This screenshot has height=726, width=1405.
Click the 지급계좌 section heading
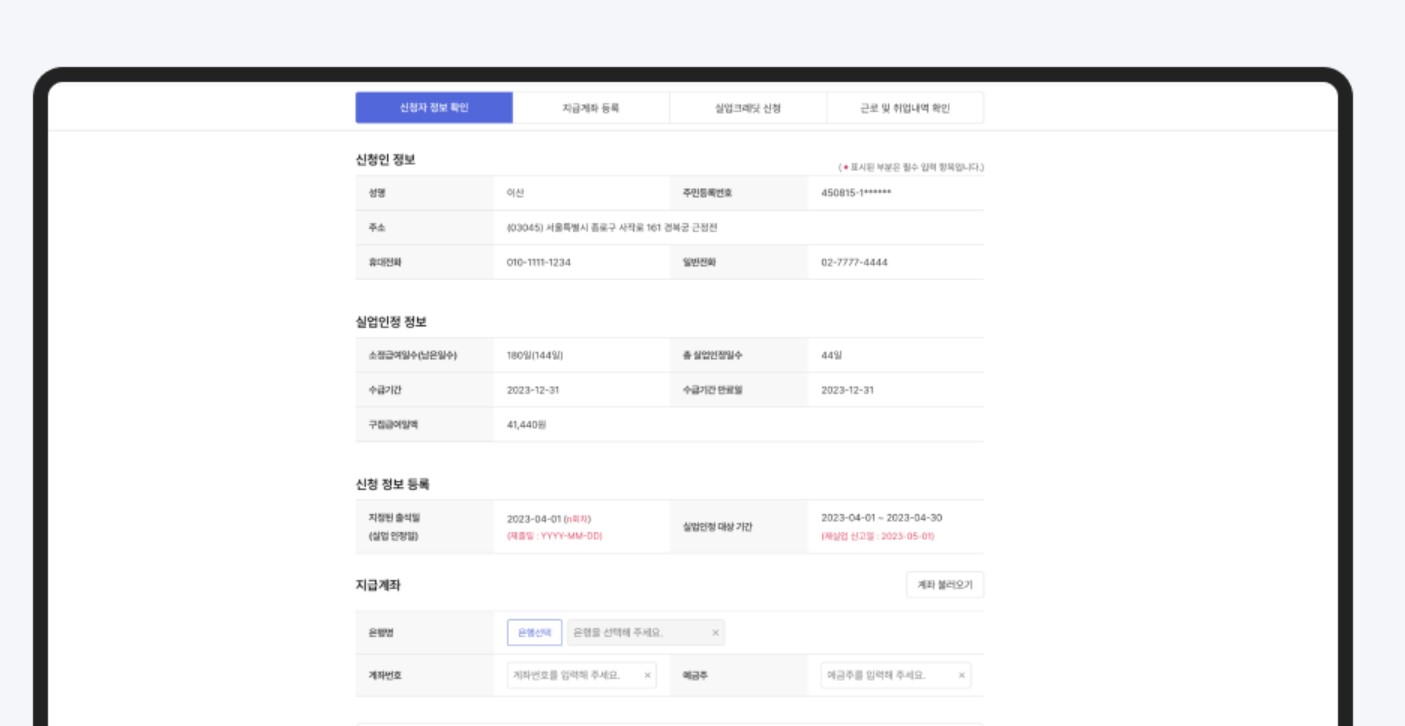click(x=379, y=585)
